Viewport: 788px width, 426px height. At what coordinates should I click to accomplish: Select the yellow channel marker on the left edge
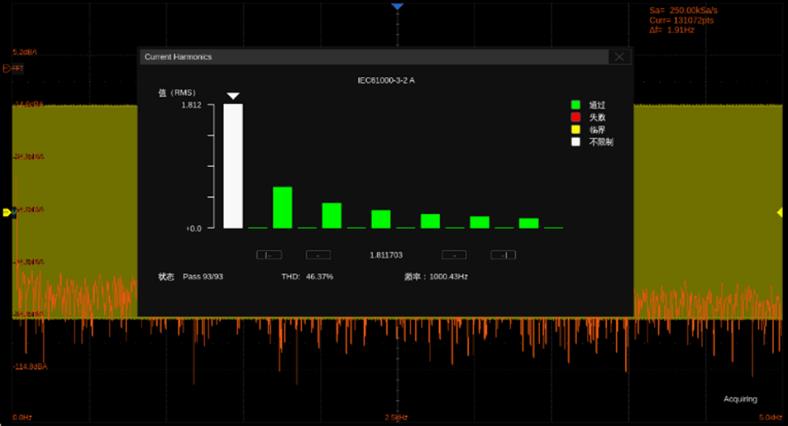coord(8,212)
